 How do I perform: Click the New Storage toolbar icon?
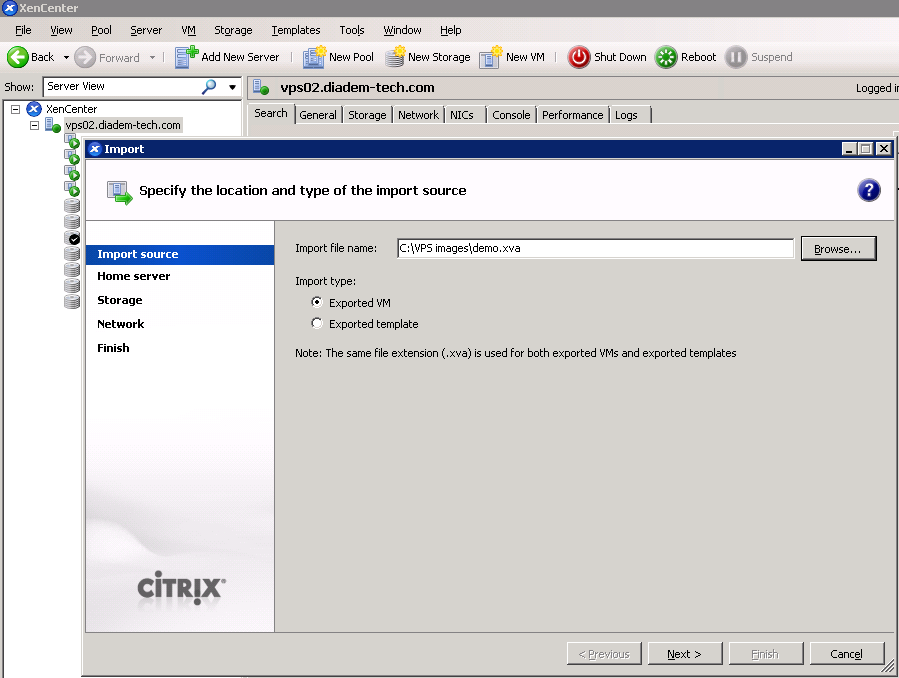pyautogui.click(x=395, y=57)
